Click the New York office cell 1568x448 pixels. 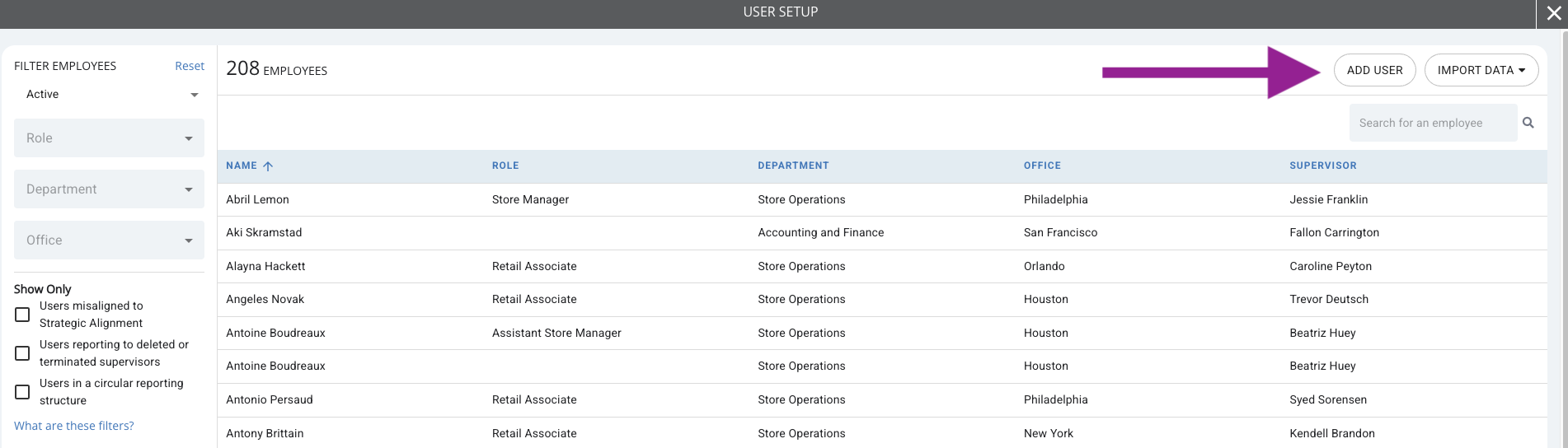click(1049, 433)
